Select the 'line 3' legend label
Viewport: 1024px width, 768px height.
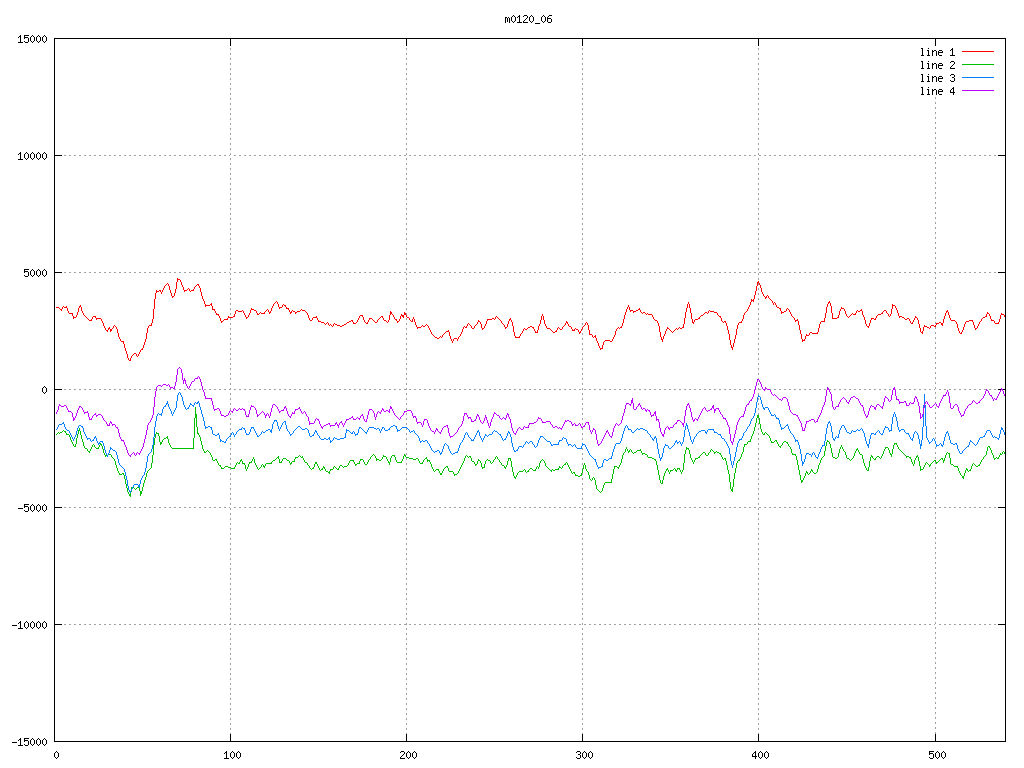pos(937,78)
